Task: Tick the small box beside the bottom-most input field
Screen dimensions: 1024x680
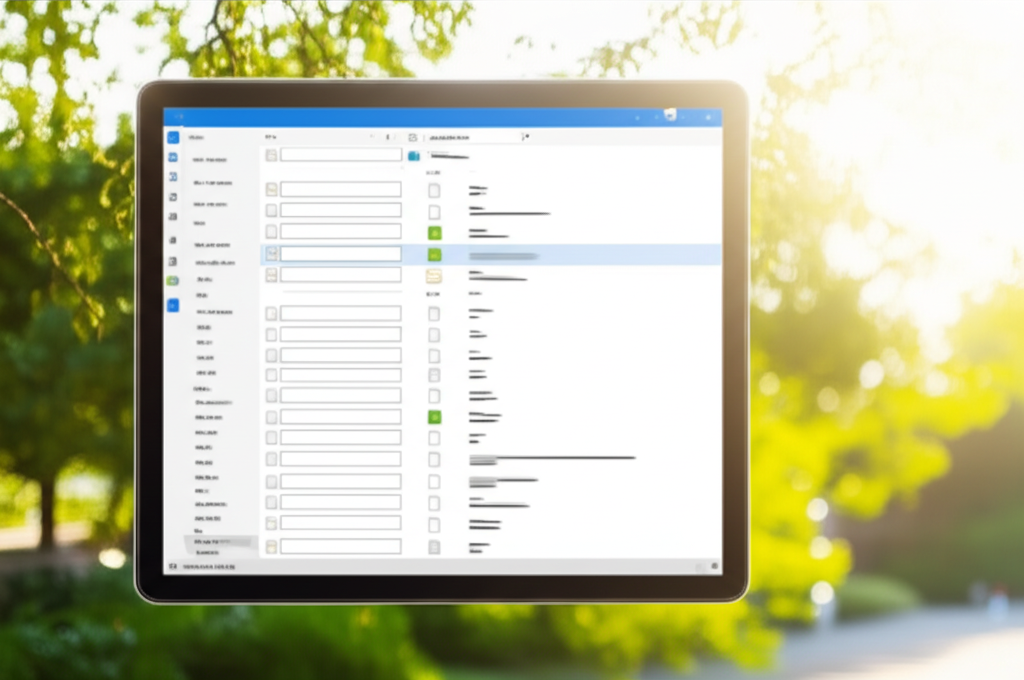Action: coord(271,547)
